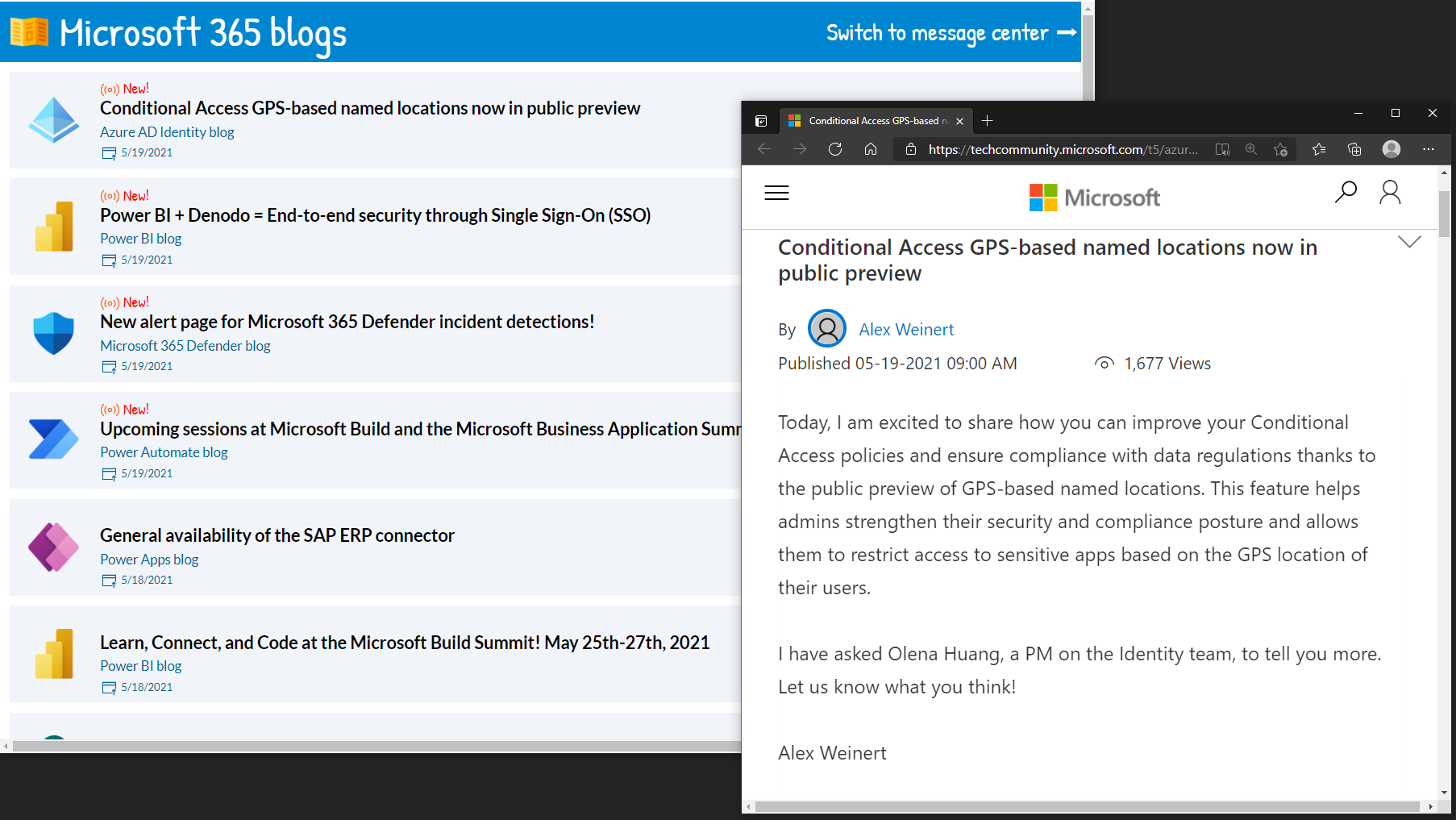1456x820 pixels.
Task: Click the Immersive Reader read aloud icon
Action: click(x=1222, y=149)
